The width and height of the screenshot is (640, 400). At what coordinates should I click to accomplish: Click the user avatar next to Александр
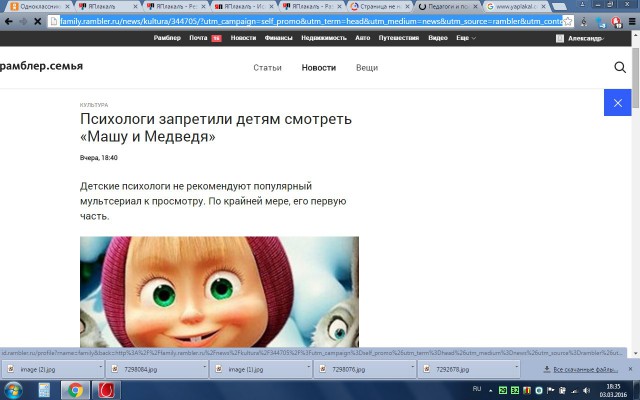pos(560,38)
